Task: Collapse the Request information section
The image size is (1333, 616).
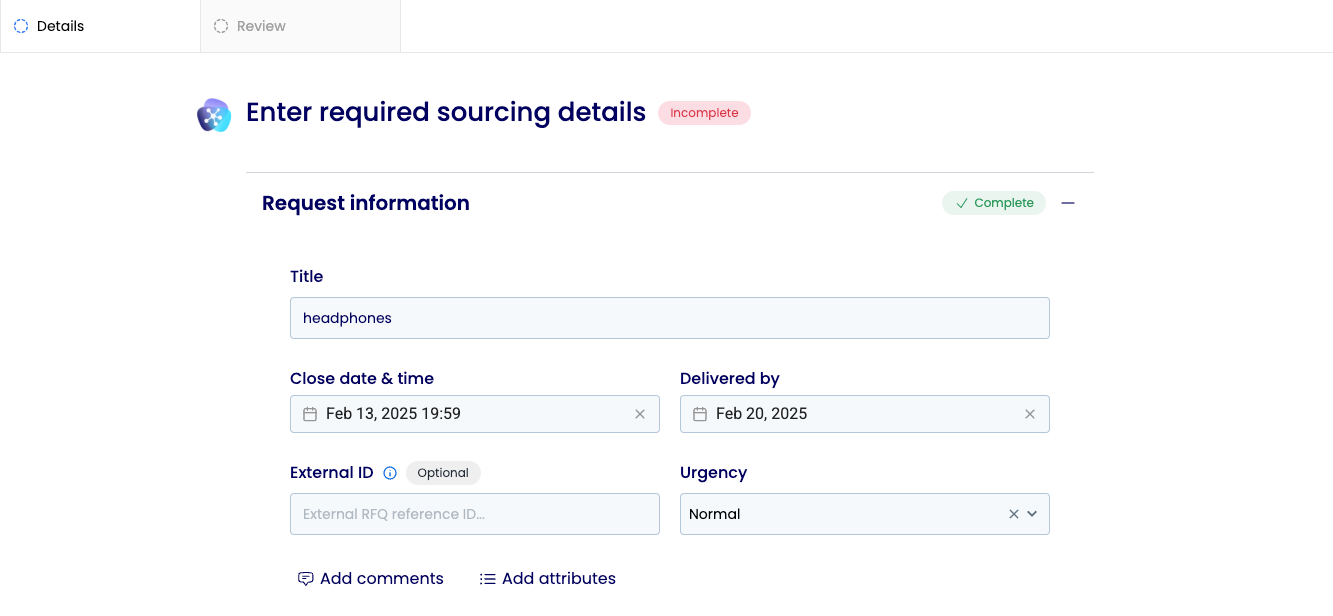Action: tap(1068, 203)
